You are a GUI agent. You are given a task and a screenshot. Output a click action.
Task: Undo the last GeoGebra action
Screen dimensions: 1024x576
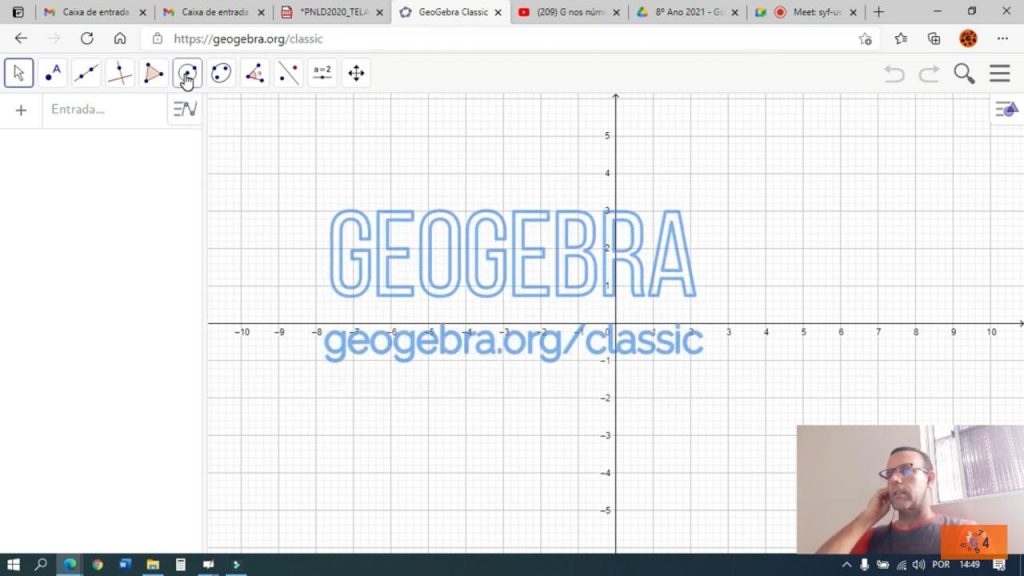(x=894, y=74)
